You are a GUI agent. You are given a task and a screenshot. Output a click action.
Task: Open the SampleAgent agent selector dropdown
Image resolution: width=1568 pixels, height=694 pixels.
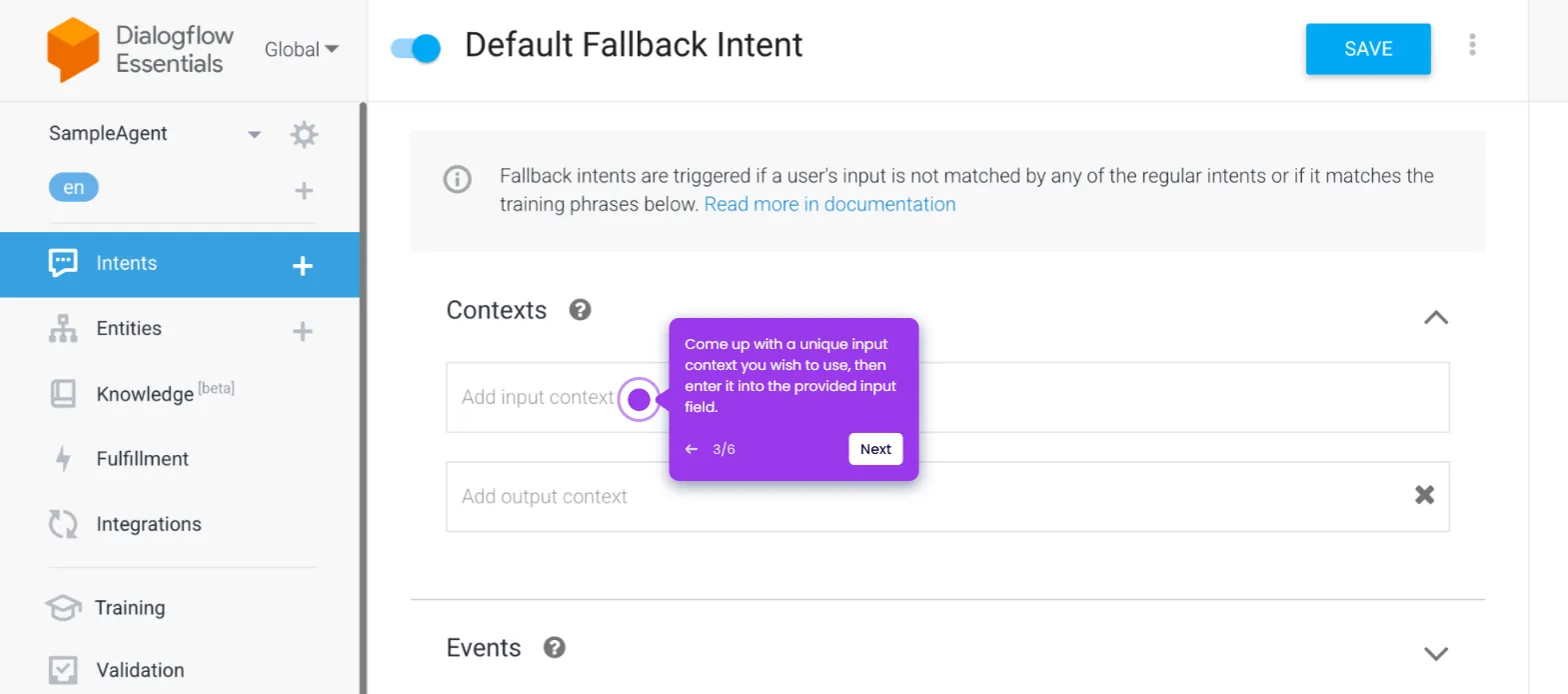[x=254, y=134]
